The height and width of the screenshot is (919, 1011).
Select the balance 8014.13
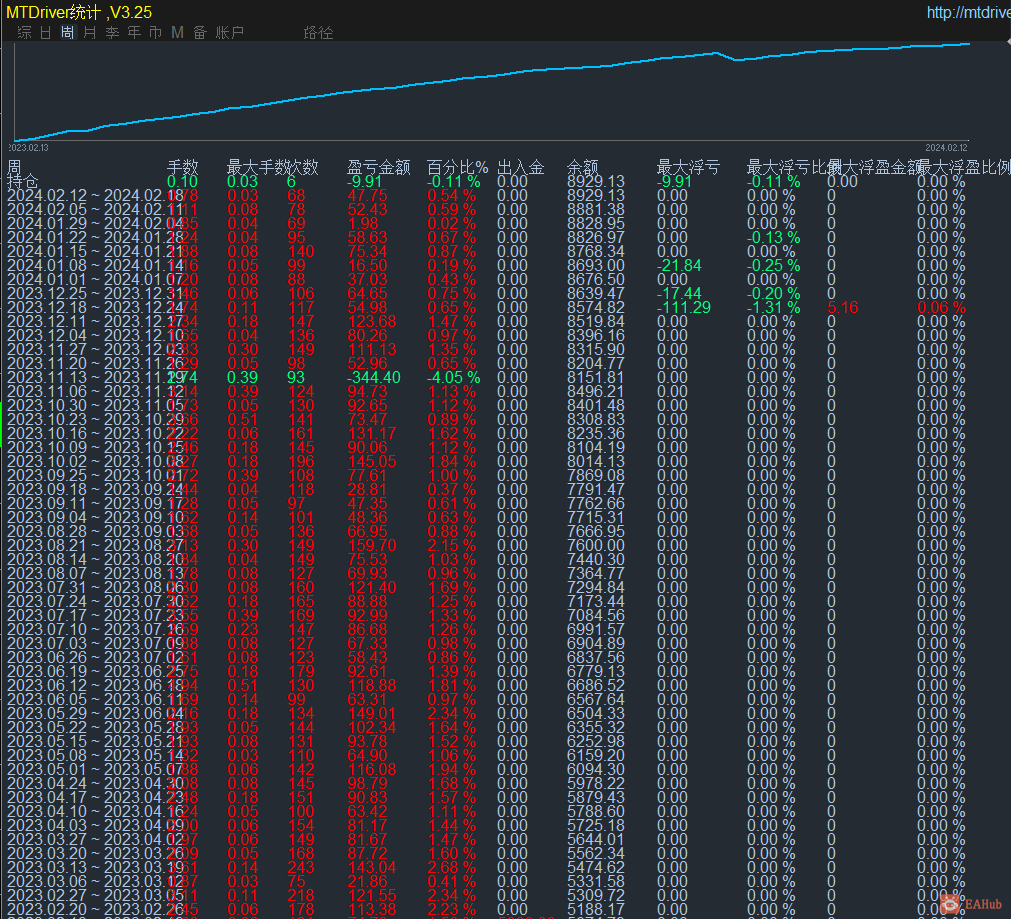coord(596,462)
